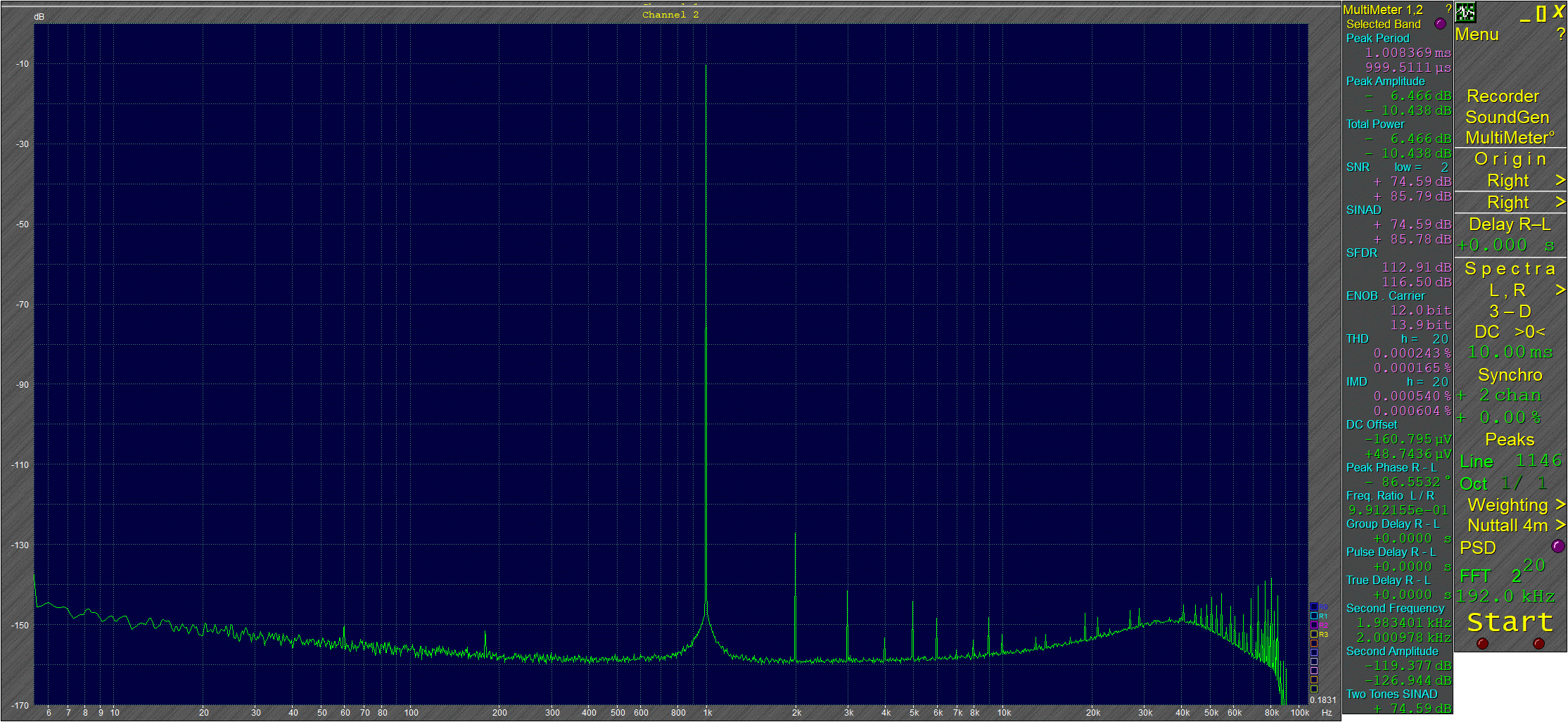Screen dimensions: 1568x722
Task: Toggle the orange trace memory box
Action: point(1313,643)
